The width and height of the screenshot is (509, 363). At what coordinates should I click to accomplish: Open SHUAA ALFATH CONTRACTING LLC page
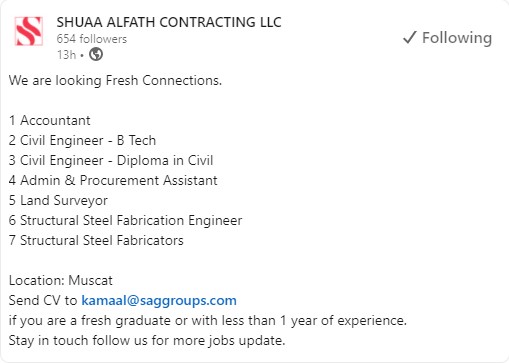(x=169, y=22)
